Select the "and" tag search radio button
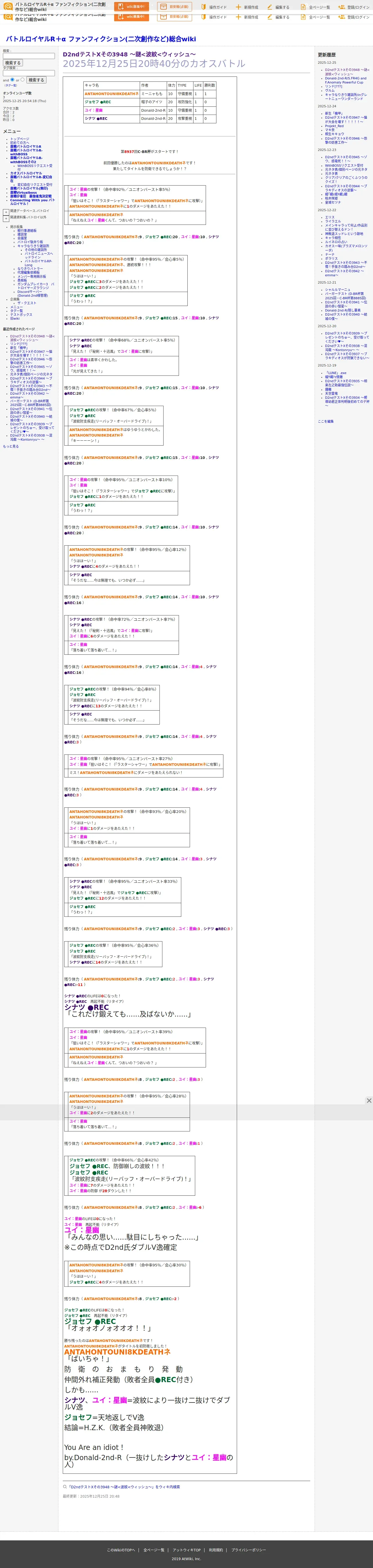This screenshot has width=373, height=1568. [12, 80]
